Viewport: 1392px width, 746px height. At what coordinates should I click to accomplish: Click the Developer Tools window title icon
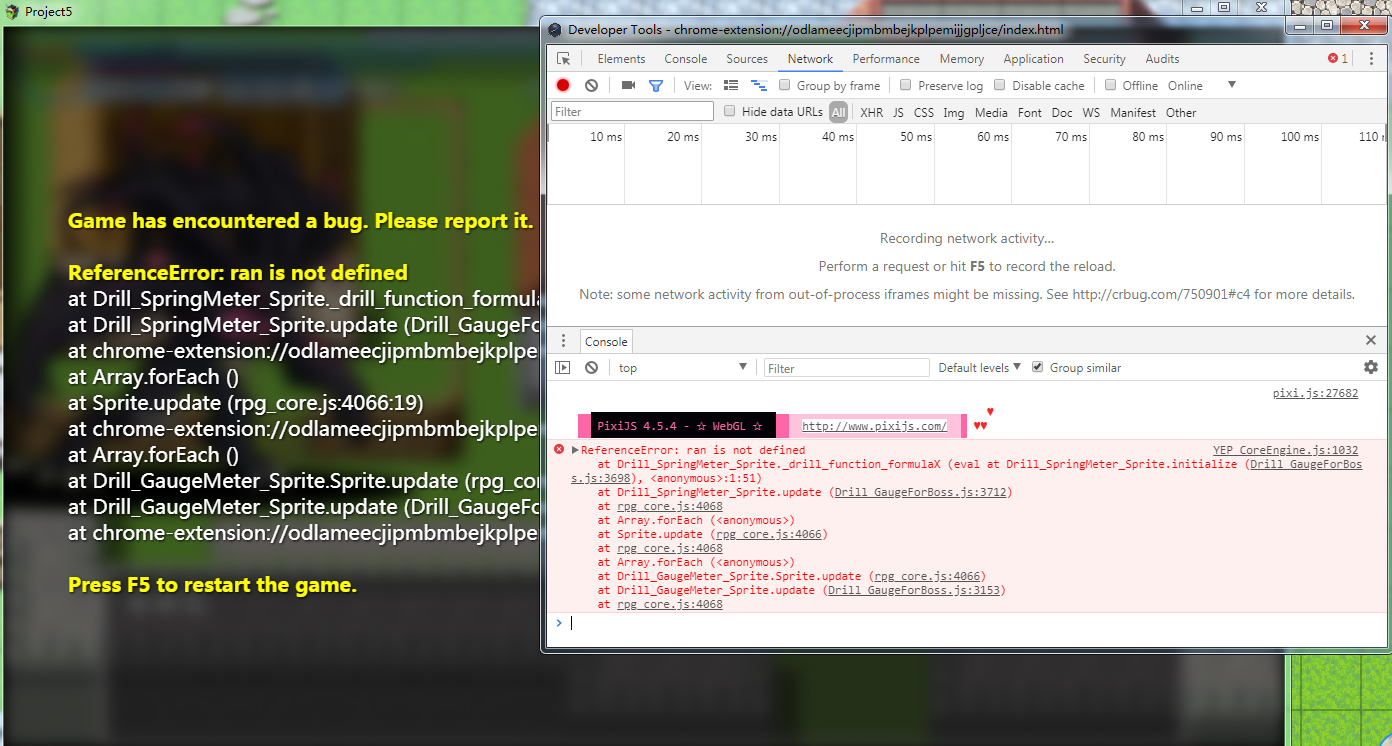pos(555,30)
